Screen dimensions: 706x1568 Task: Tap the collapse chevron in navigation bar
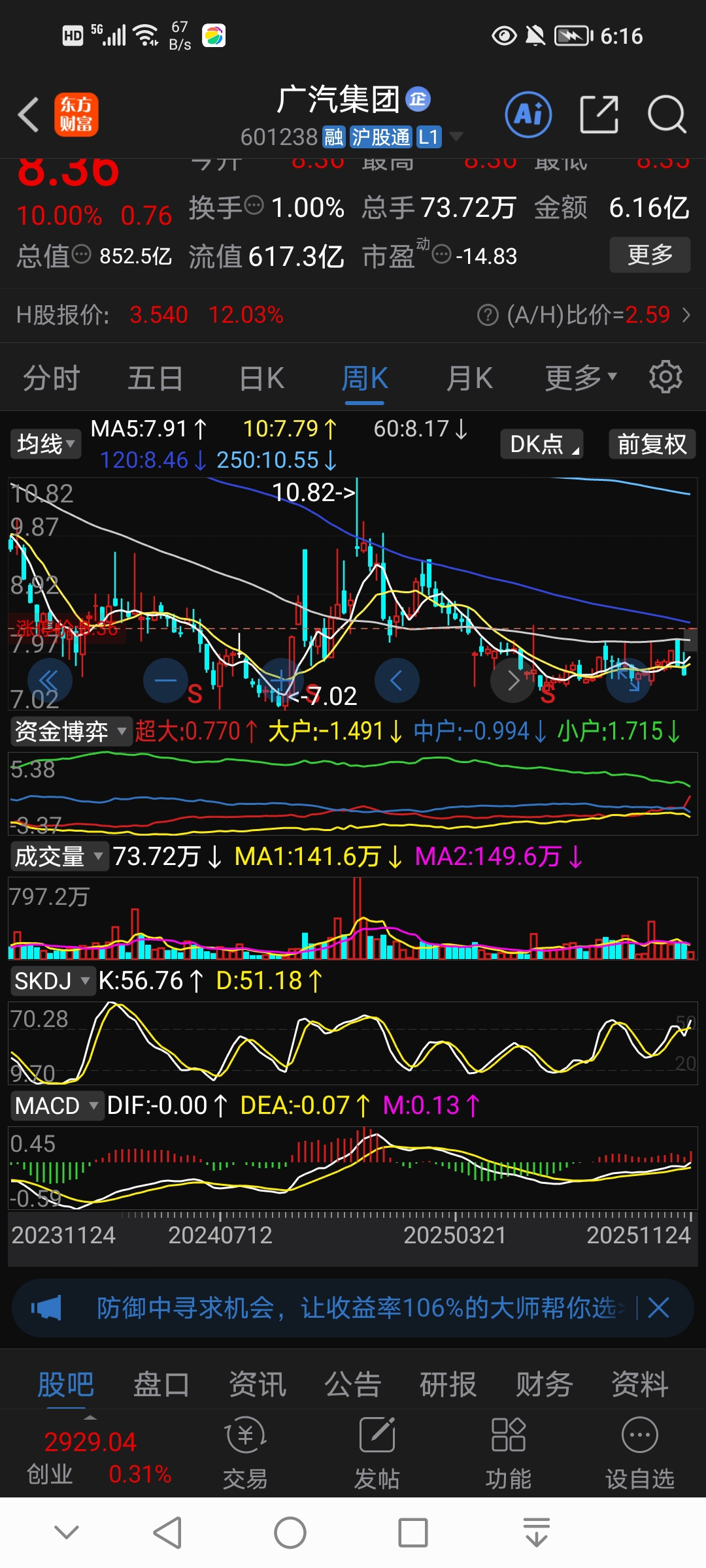(67, 1532)
